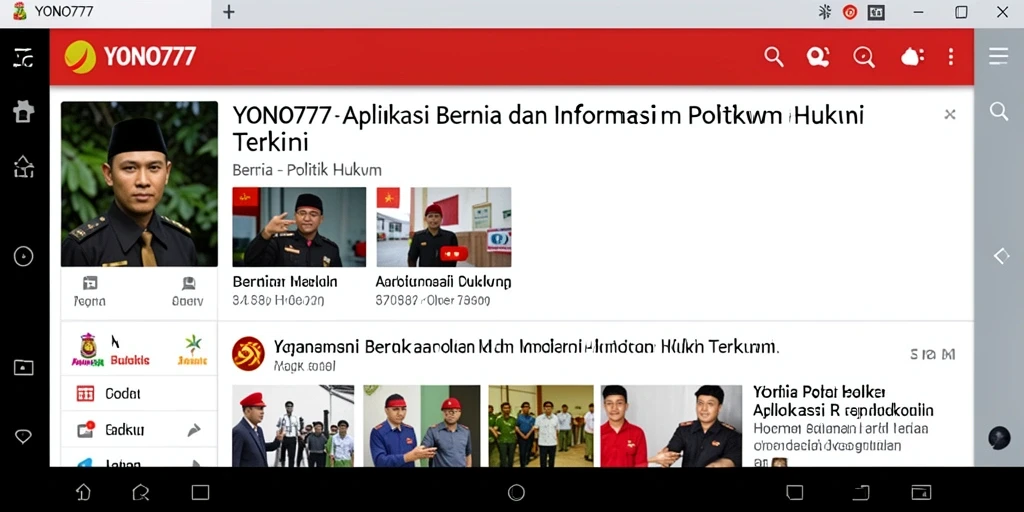This screenshot has width=1024, height=512.
Task: Open the three-dot overflow menu in red header
Action: (x=951, y=57)
